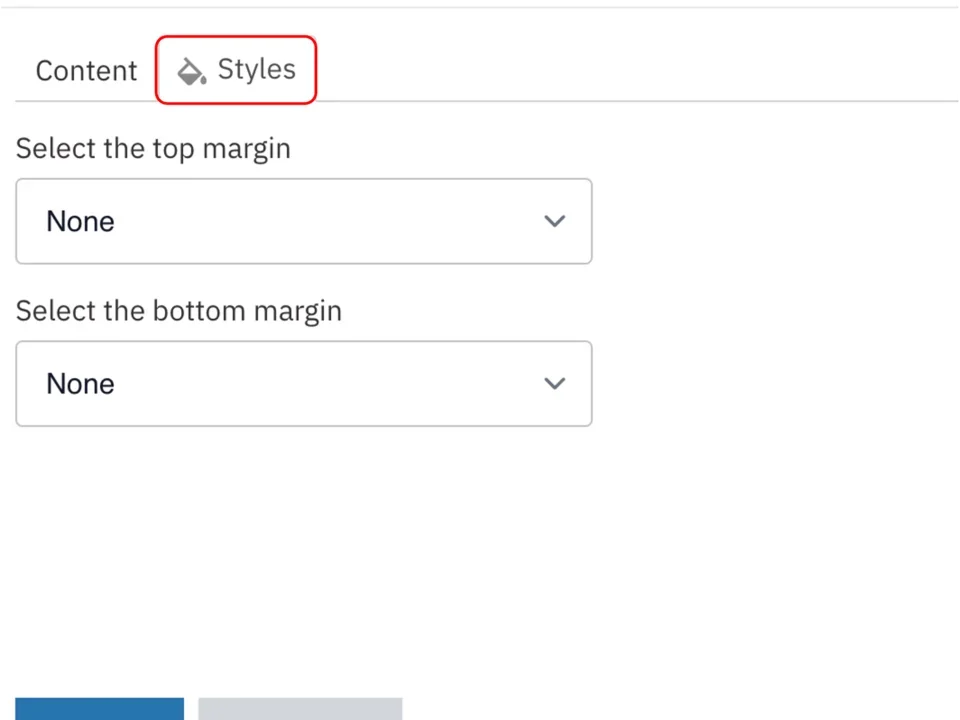Click the paint bucket icon on Styles tab
The image size is (960, 720).
pyautogui.click(x=190, y=70)
